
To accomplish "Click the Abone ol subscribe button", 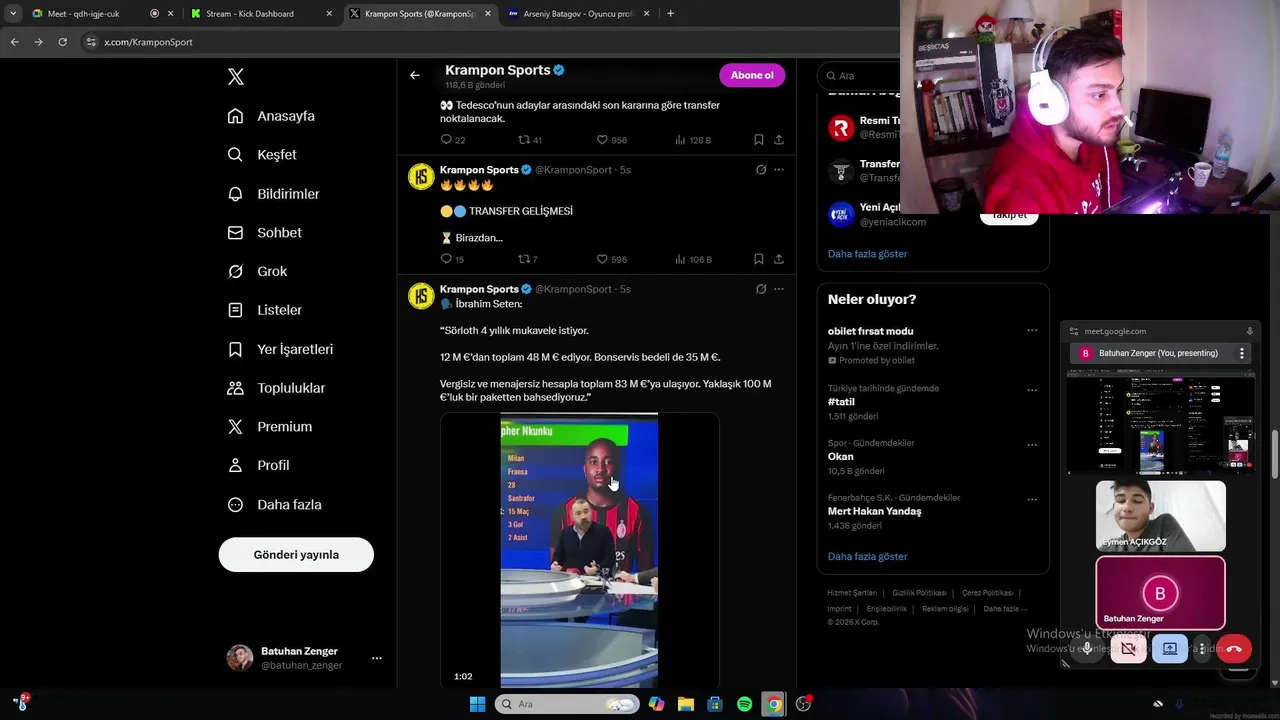I will [752, 75].
